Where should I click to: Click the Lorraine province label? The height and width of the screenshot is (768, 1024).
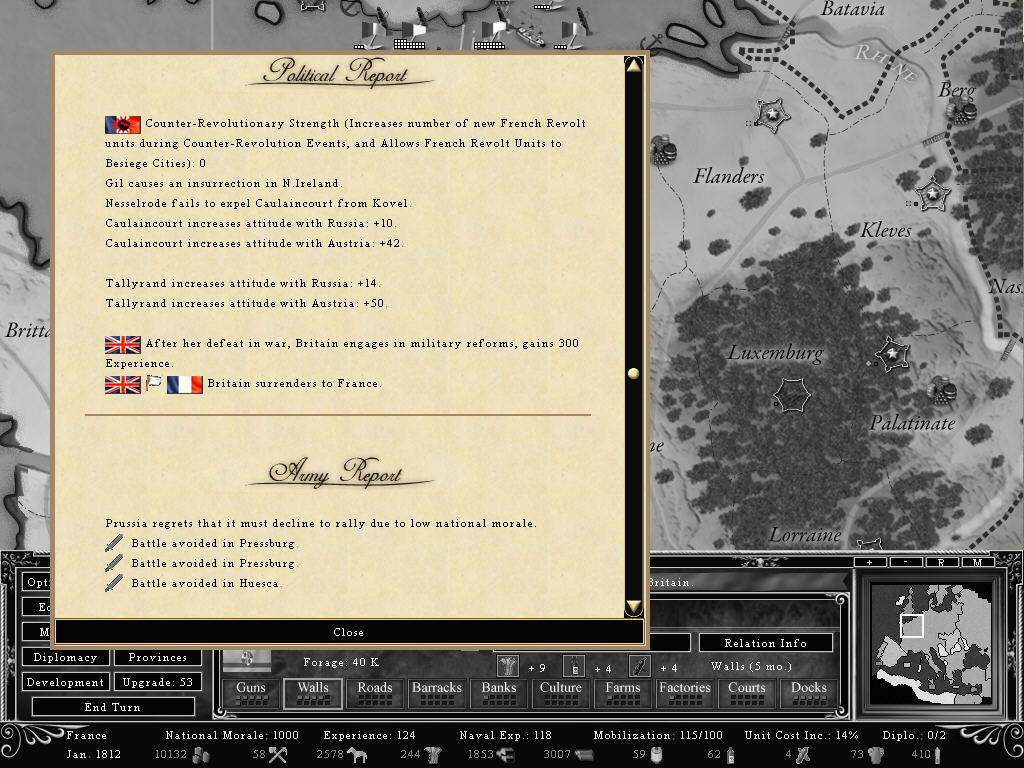805,535
